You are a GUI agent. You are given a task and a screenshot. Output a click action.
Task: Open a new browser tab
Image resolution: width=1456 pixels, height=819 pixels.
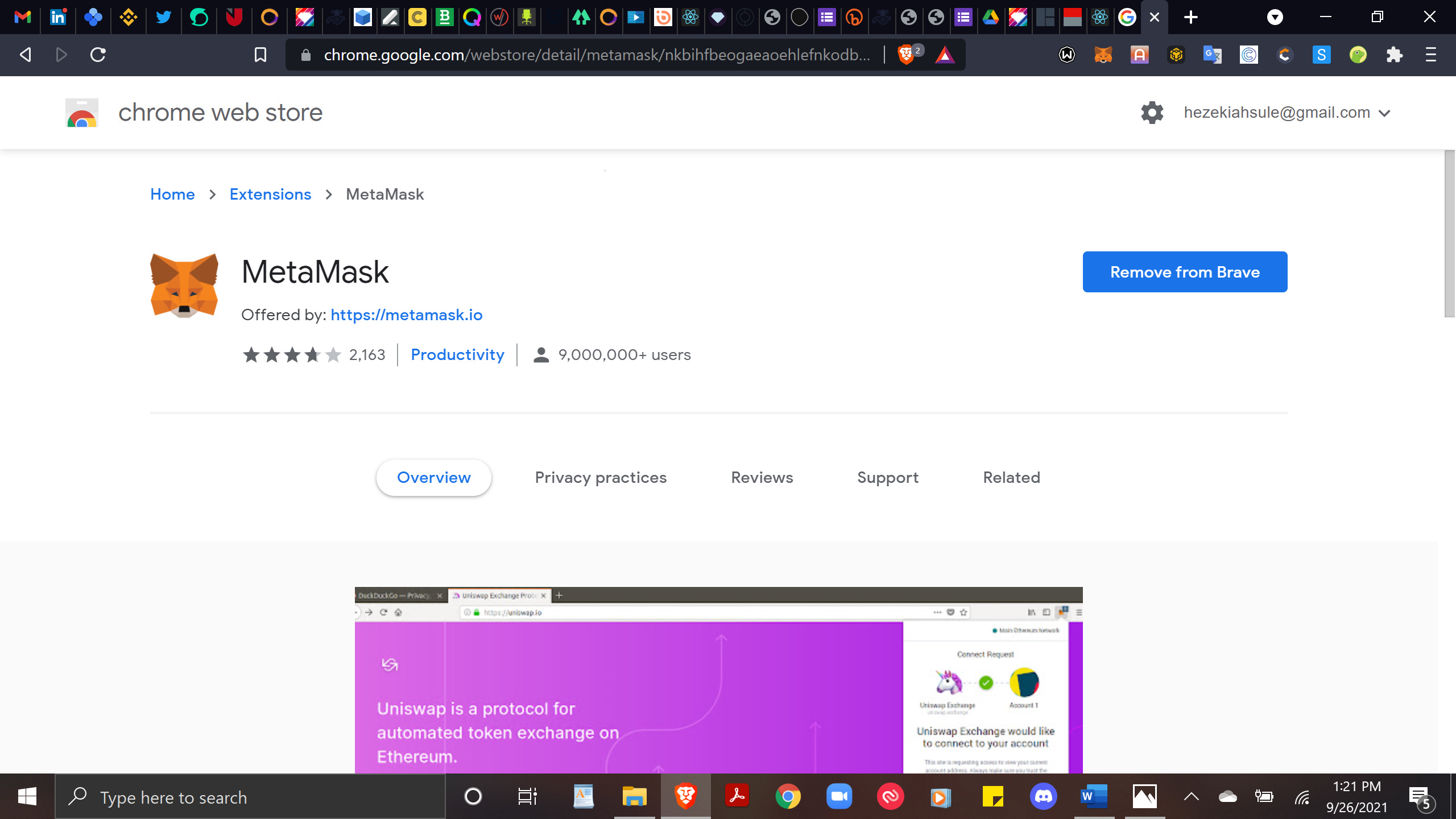(1190, 18)
